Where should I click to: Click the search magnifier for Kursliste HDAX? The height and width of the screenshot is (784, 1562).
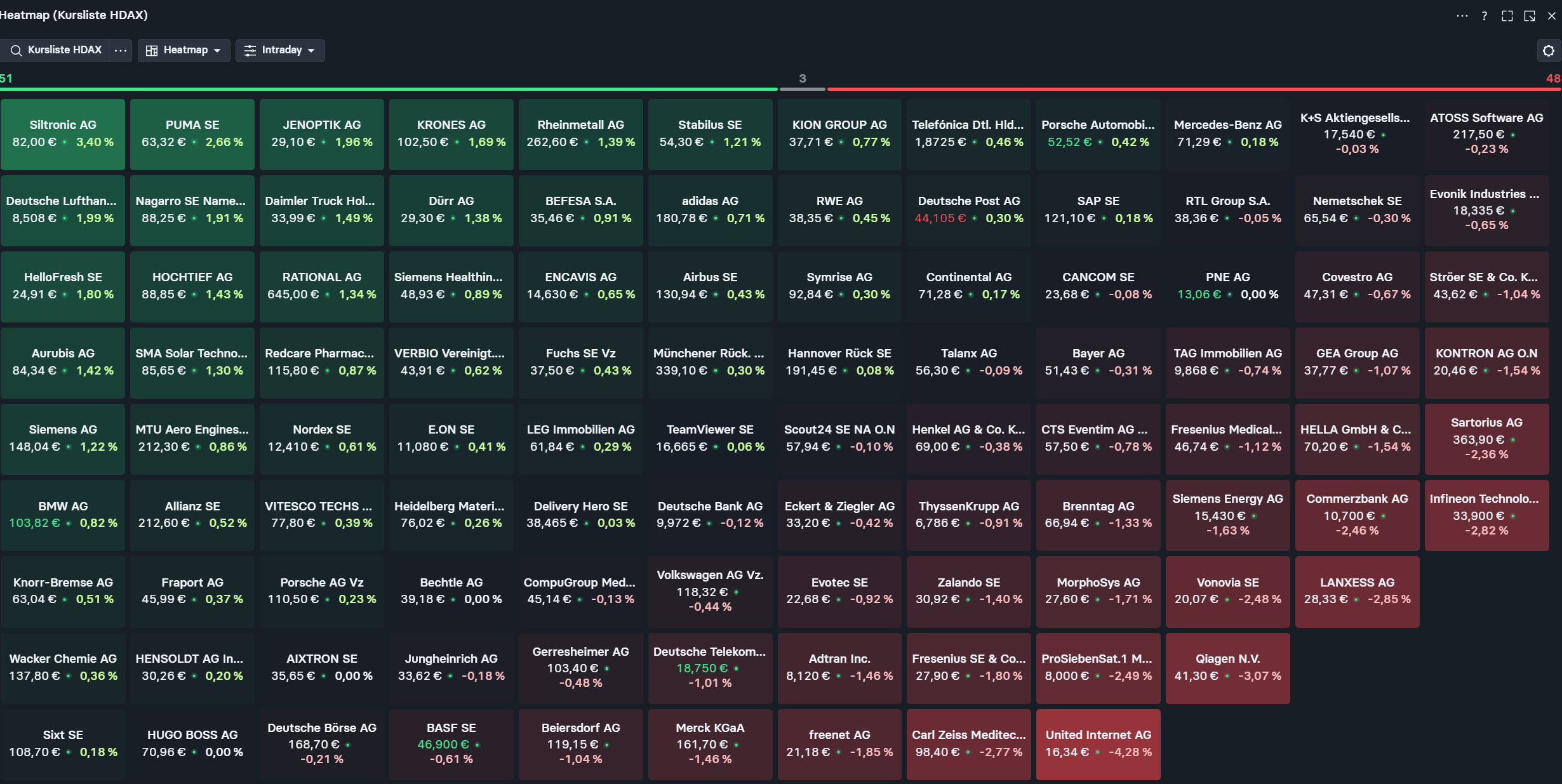click(x=16, y=50)
